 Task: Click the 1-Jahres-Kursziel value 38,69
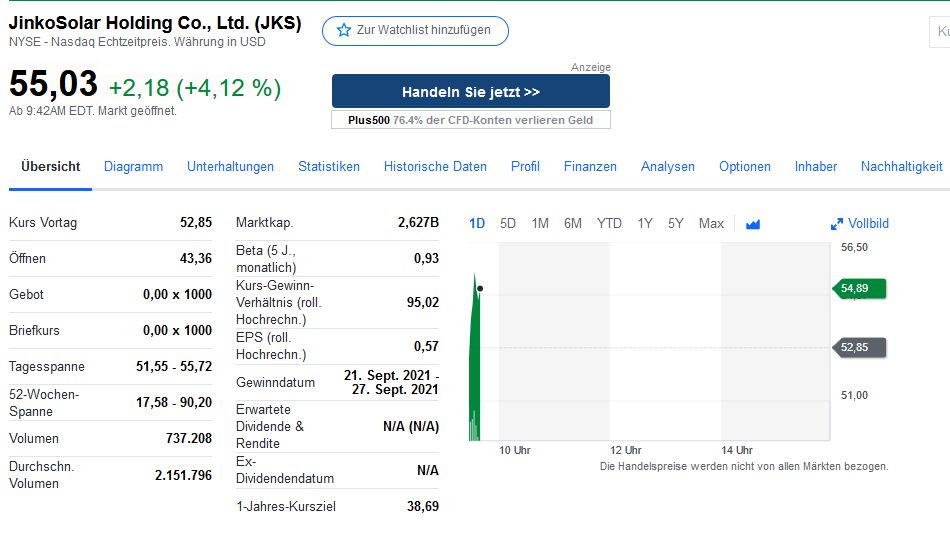click(x=423, y=506)
